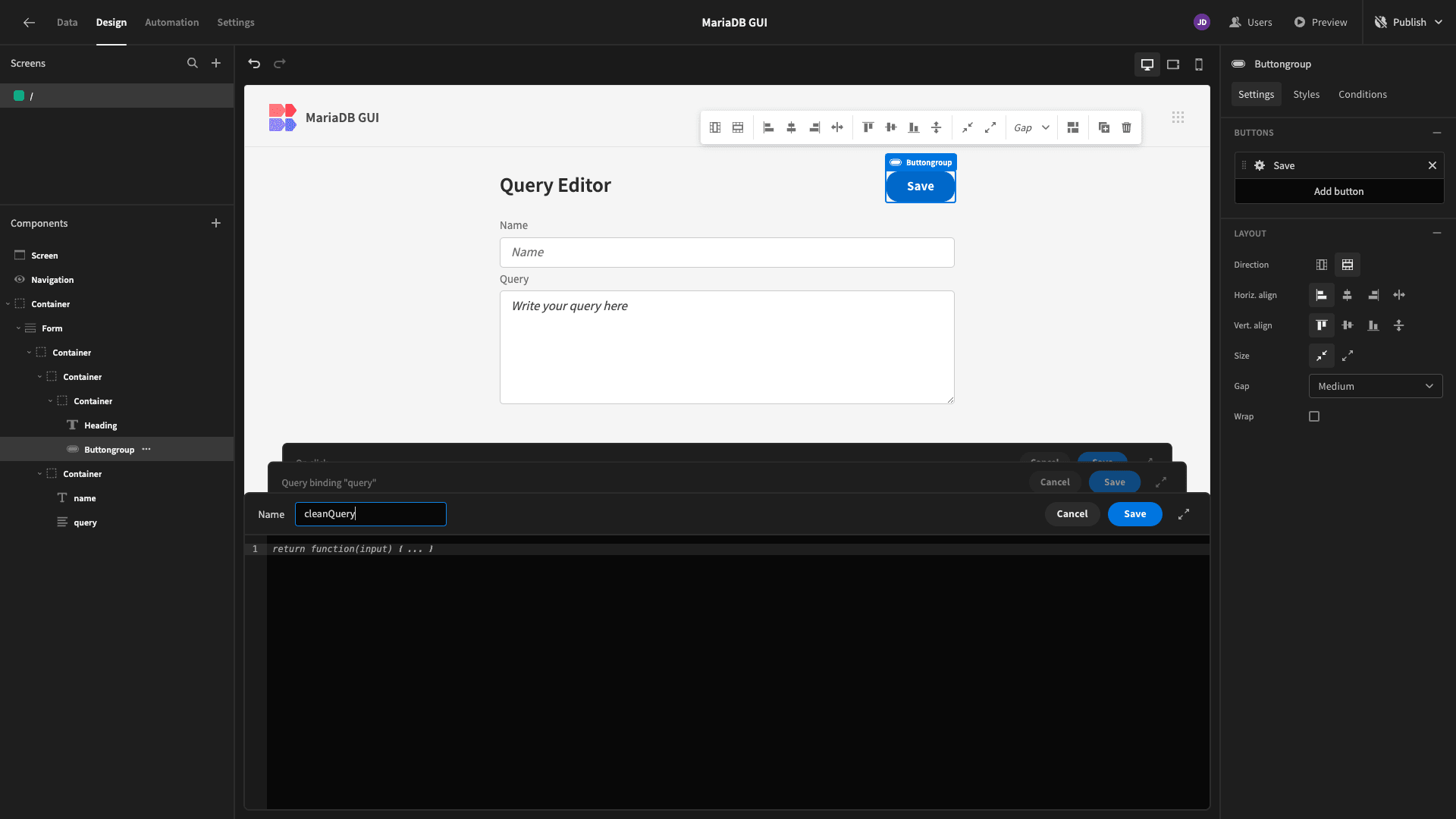Viewport: 1456px width, 819px height.
Task: Switch to the Styles tab
Action: click(x=1306, y=94)
